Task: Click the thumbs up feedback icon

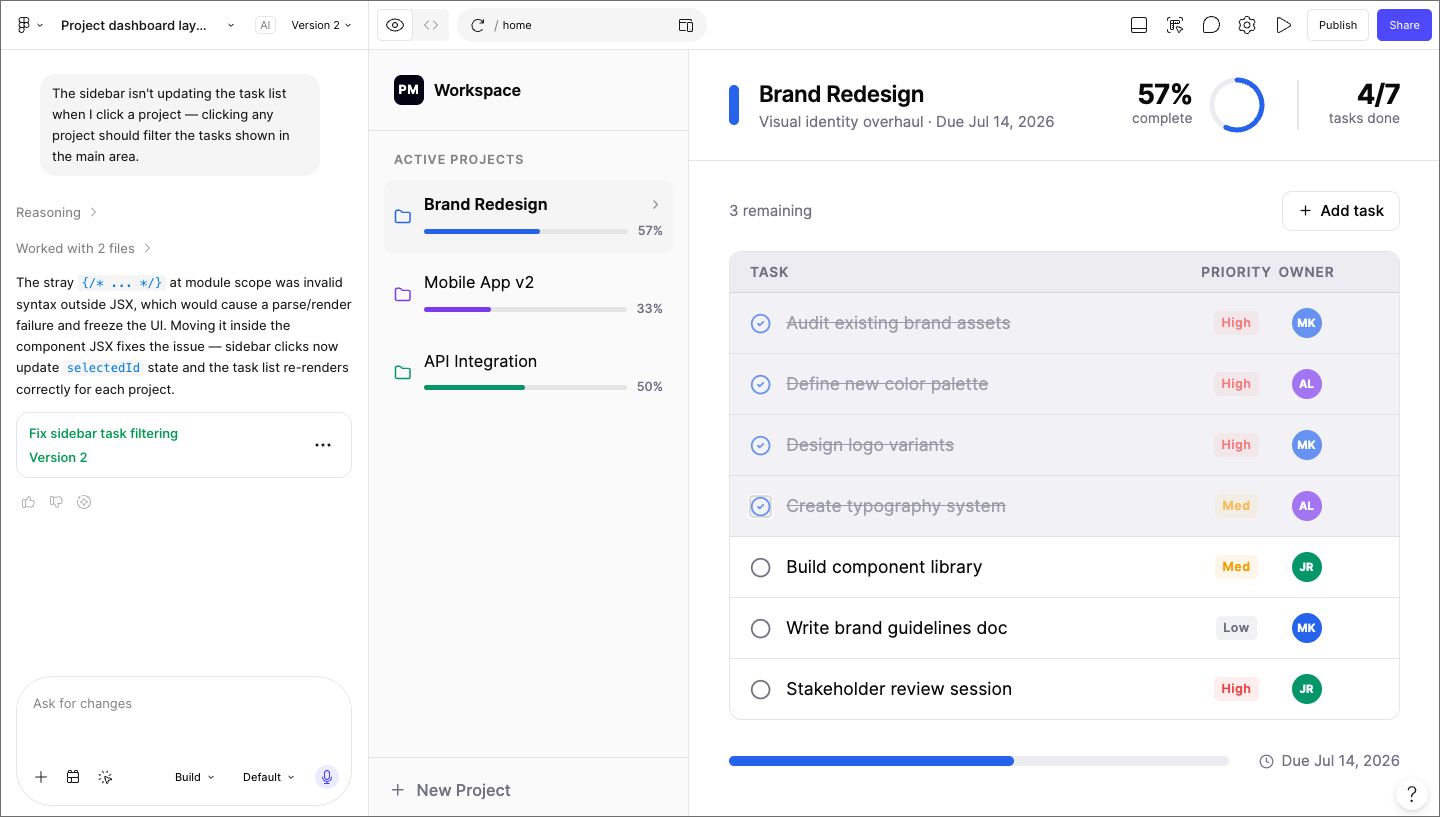Action: 28,502
